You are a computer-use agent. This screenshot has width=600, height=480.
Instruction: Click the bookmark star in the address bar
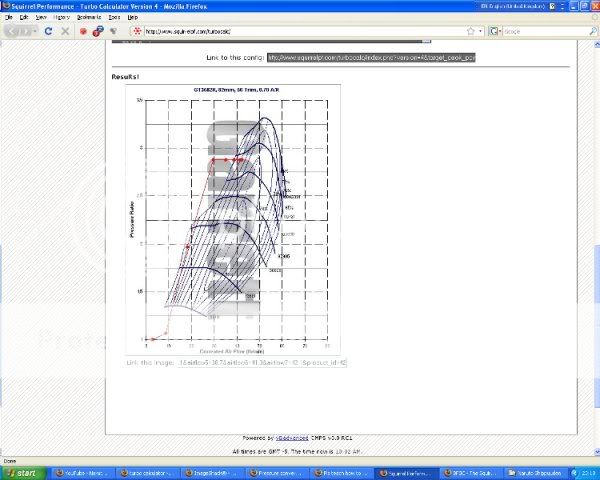tap(470, 31)
